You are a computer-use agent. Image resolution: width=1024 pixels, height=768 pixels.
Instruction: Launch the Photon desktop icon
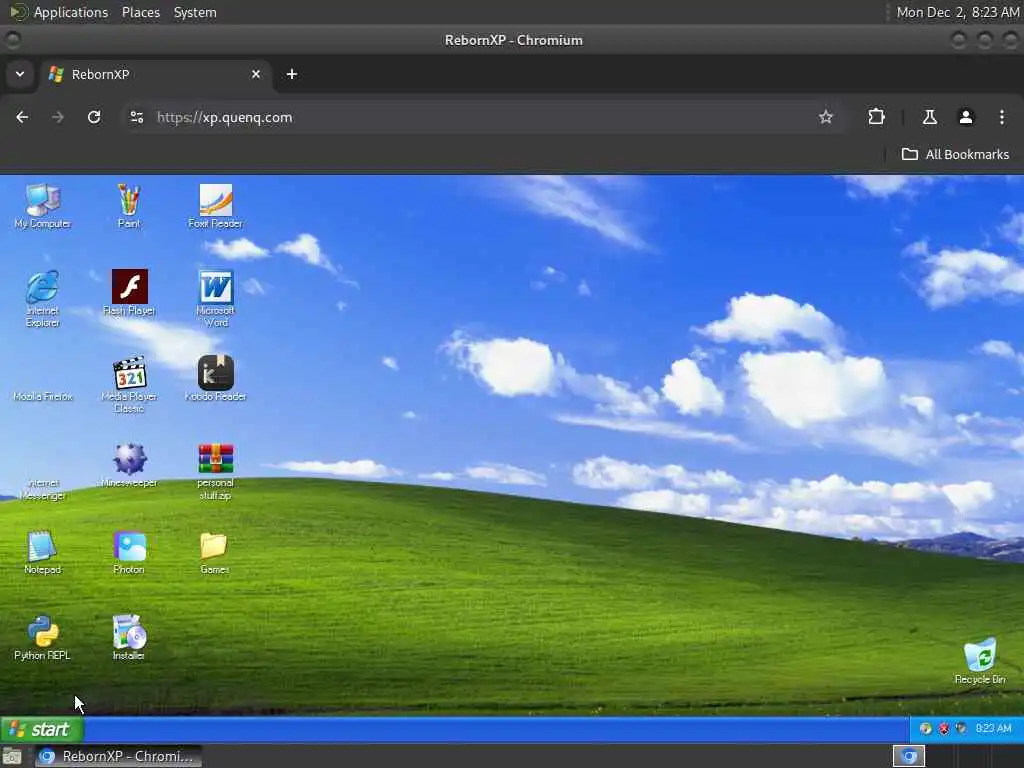click(x=129, y=552)
